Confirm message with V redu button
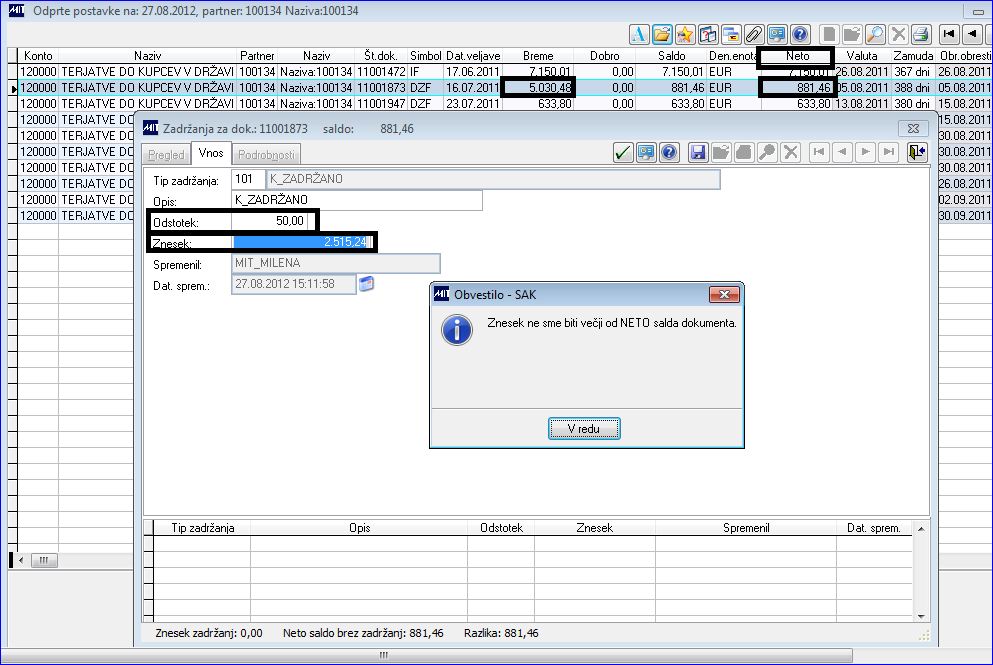The height and width of the screenshot is (665, 993). [x=584, y=429]
